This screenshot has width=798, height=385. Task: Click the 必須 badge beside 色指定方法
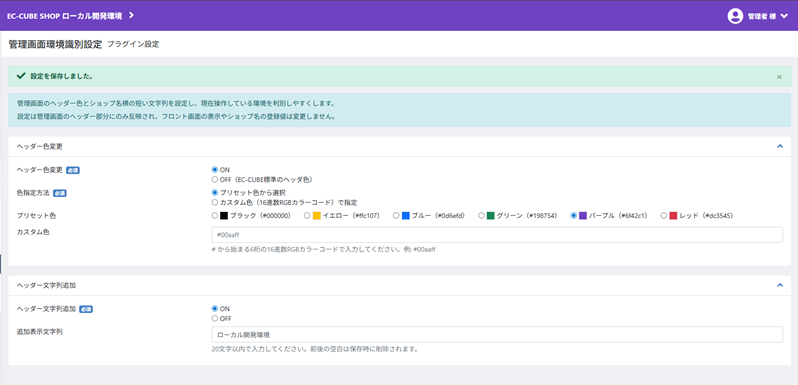60,194
